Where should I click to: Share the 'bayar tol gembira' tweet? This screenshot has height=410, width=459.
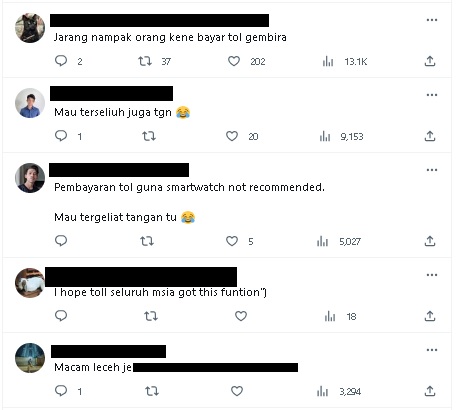pyautogui.click(x=430, y=61)
